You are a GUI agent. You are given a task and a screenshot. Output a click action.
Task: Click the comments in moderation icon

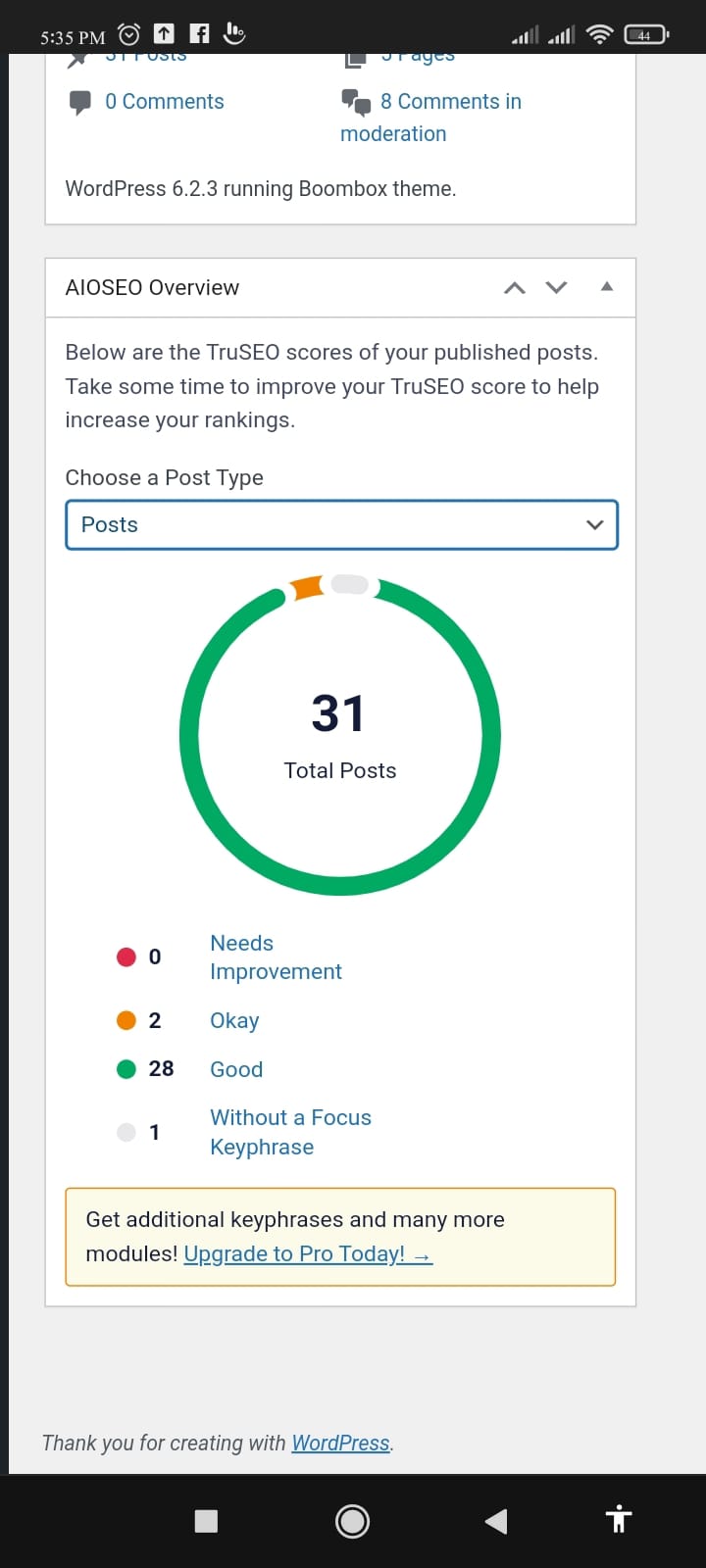coord(355,102)
